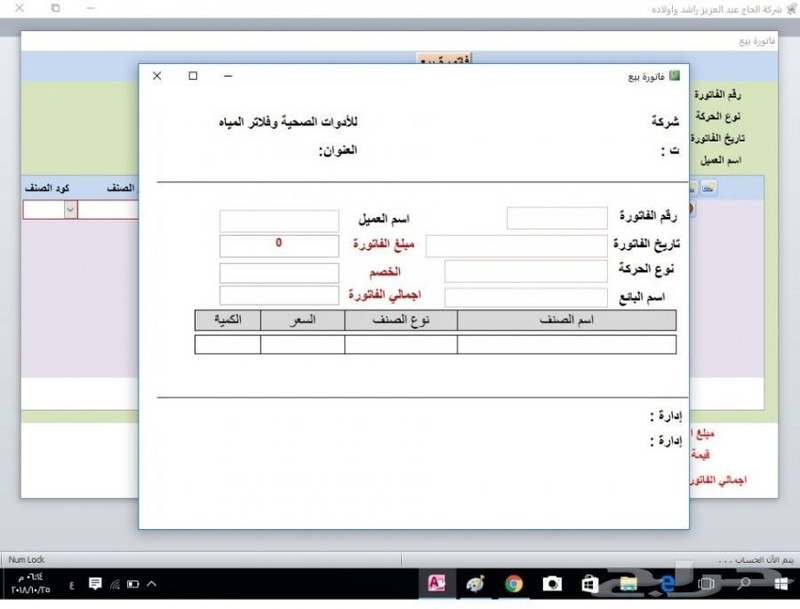Open Microsoft Access from the taskbar
The height and width of the screenshot is (609, 800).
click(437, 583)
